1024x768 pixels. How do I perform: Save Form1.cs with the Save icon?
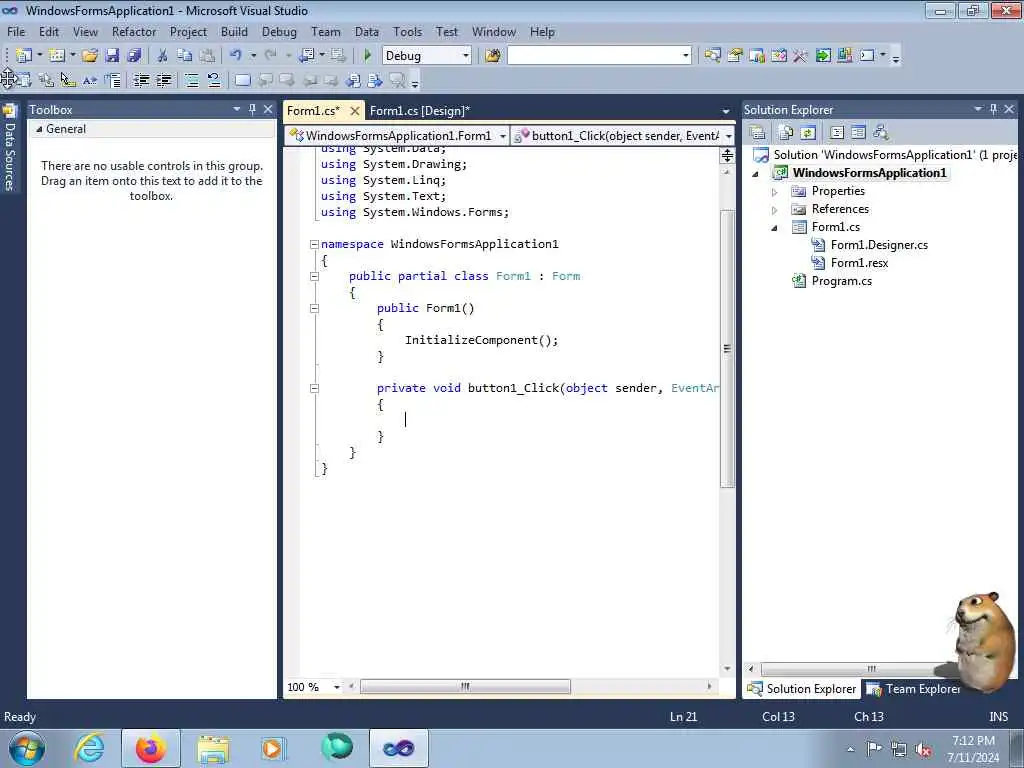[x=112, y=56]
